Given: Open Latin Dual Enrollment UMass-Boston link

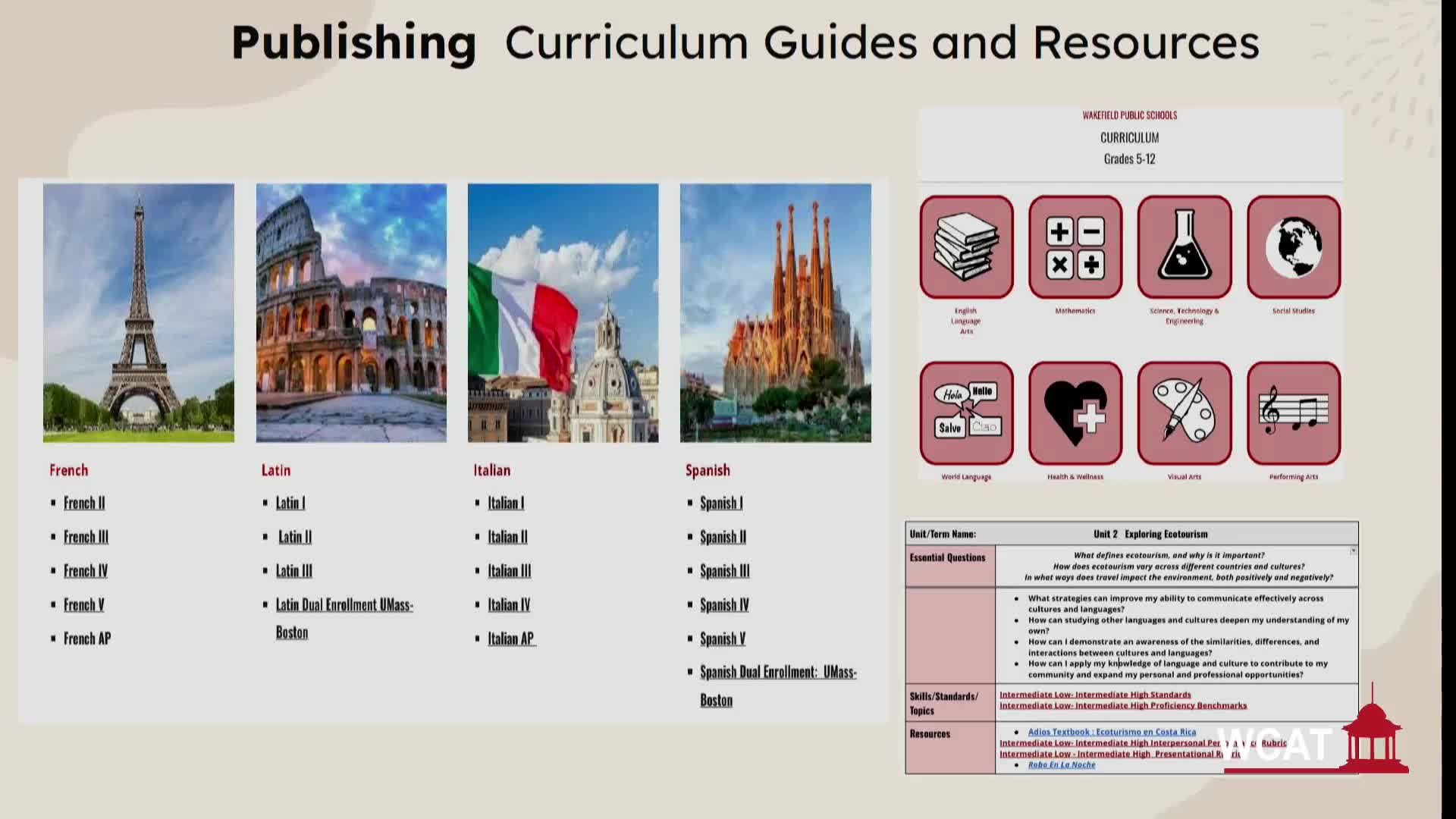Looking at the screenshot, I should point(344,618).
